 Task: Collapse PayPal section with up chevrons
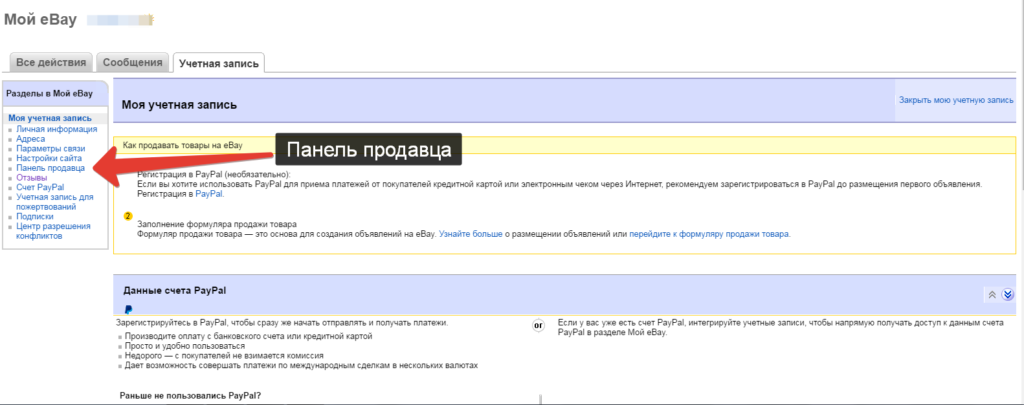pyautogui.click(x=992, y=295)
